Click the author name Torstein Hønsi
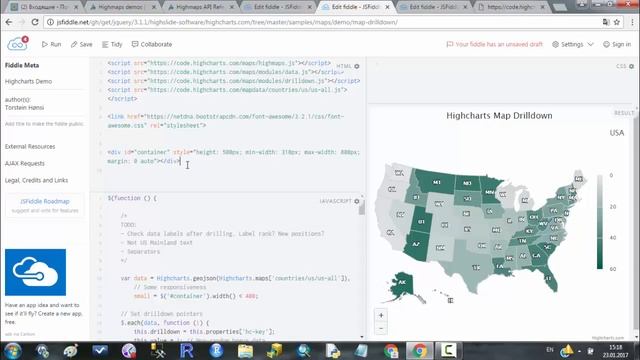Image resolution: width=640 pixels, height=360 pixels. click(24, 108)
